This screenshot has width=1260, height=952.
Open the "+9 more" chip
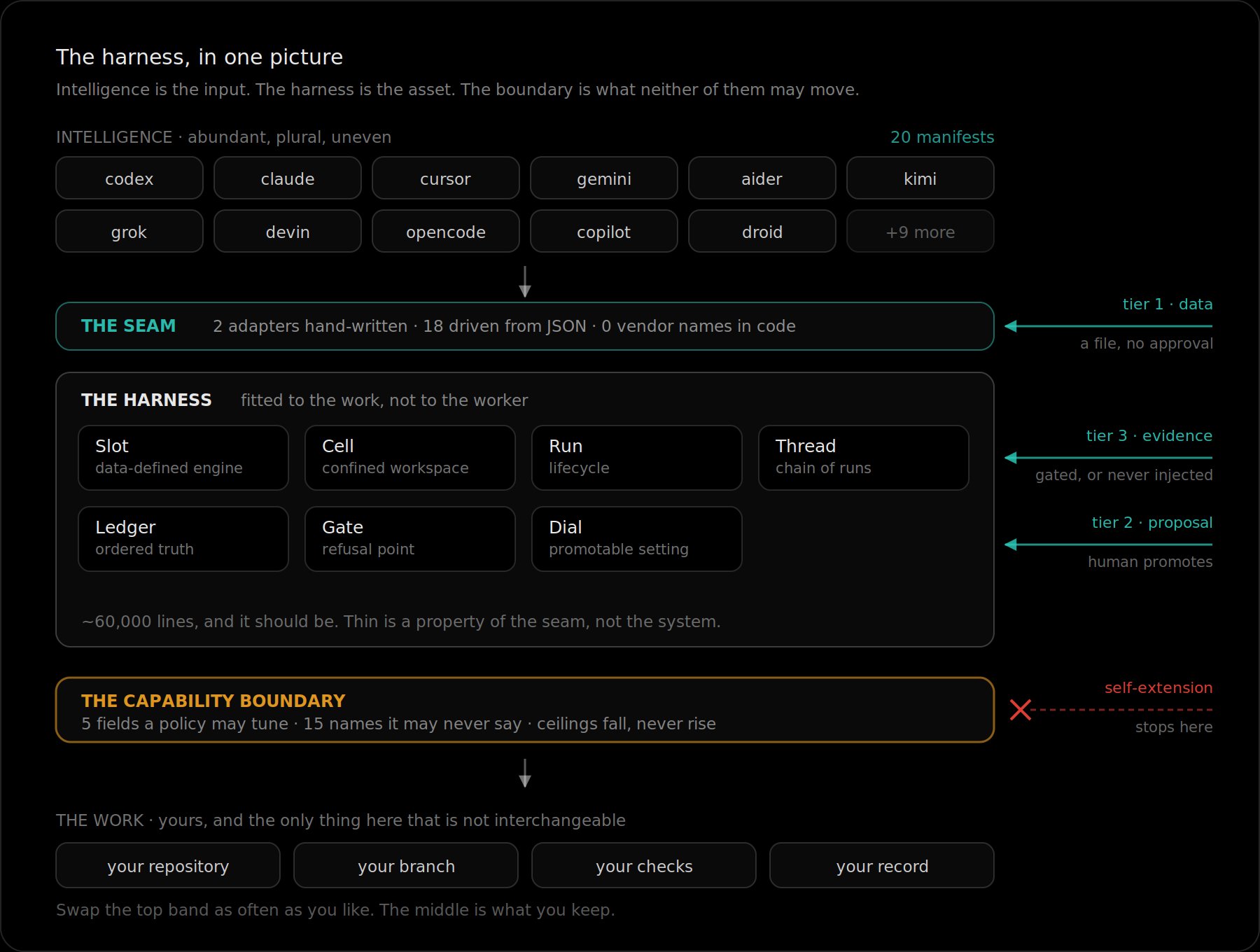[x=920, y=232]
